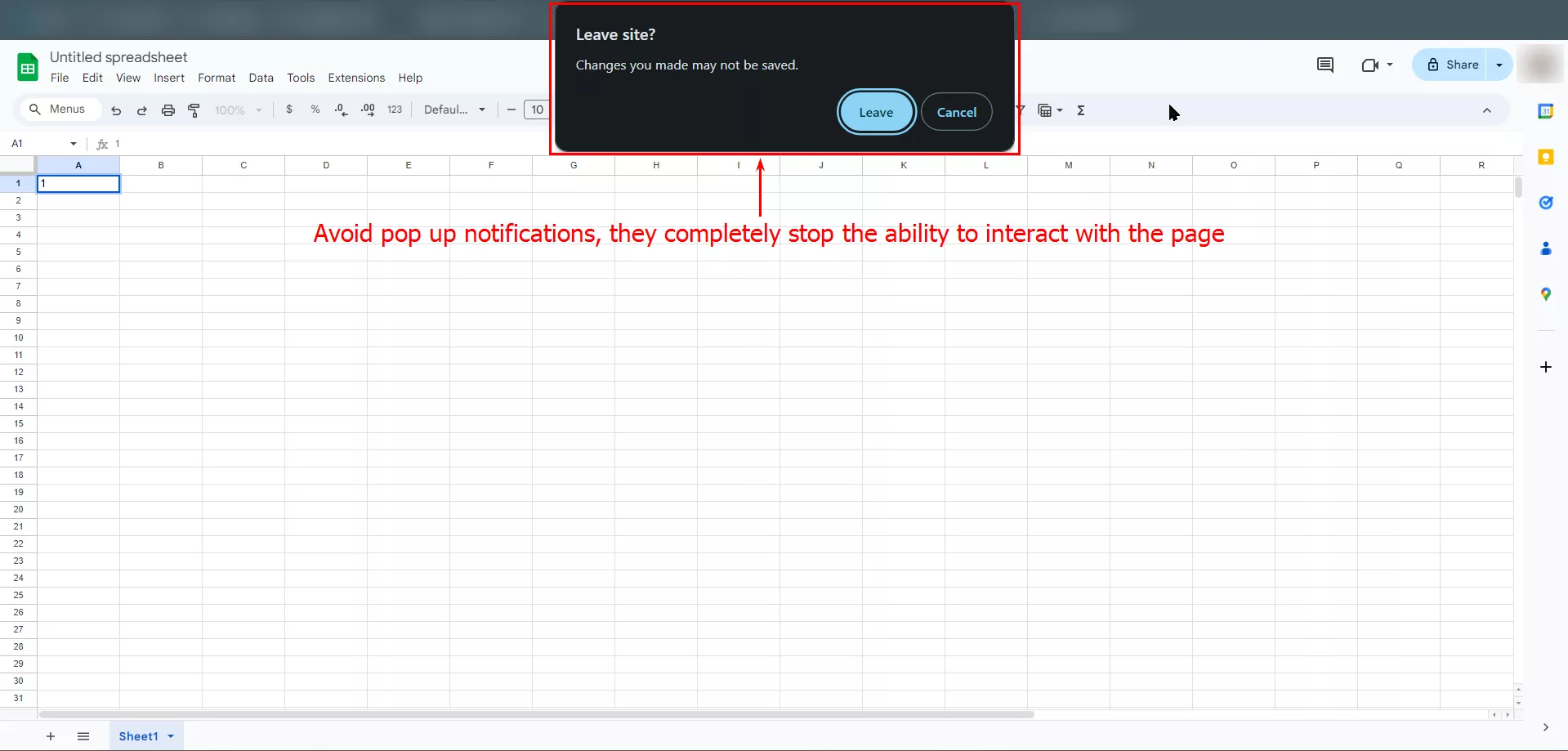Click the undo arrow icon
This screenshot has width=1568, height=751.
coord(116,110)
